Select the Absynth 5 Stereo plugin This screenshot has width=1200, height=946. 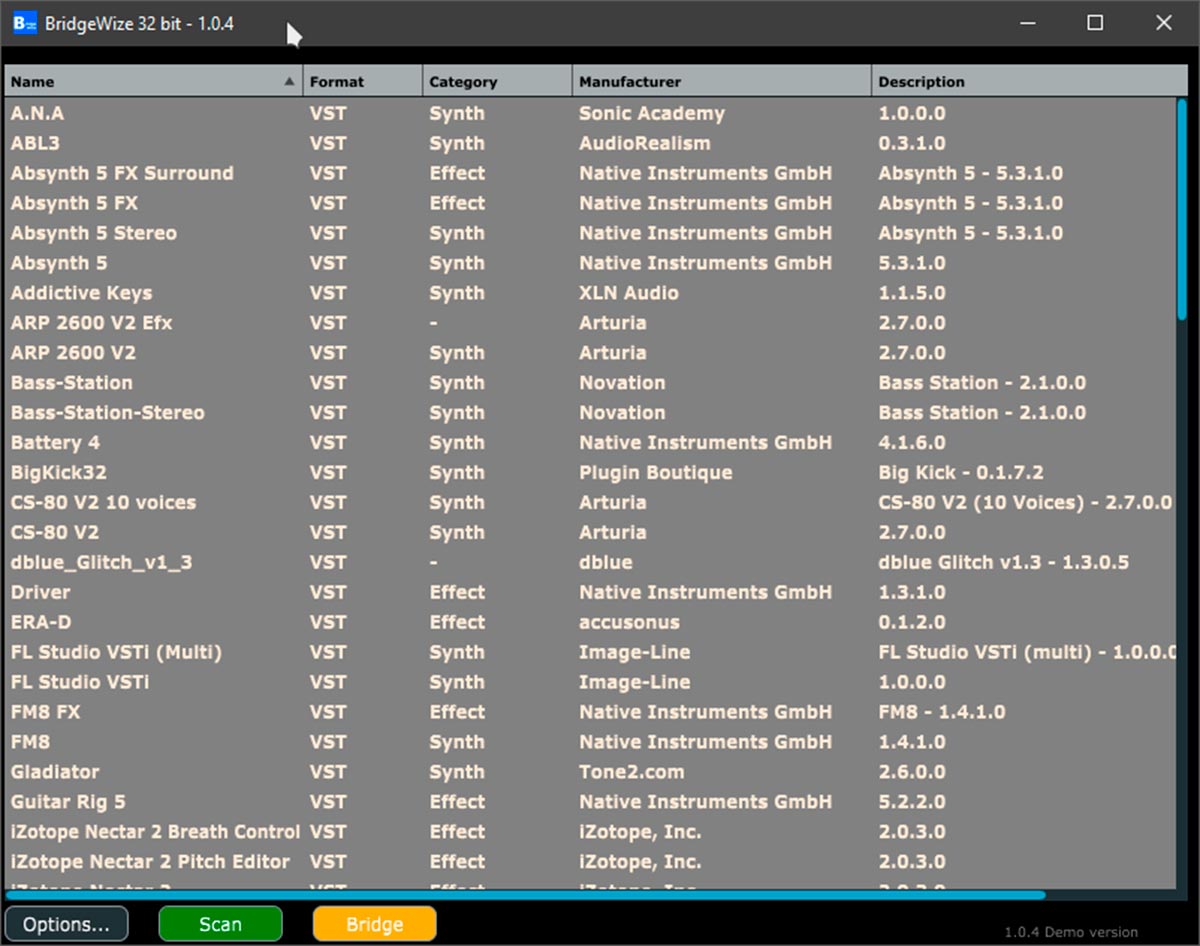[93, 233]
